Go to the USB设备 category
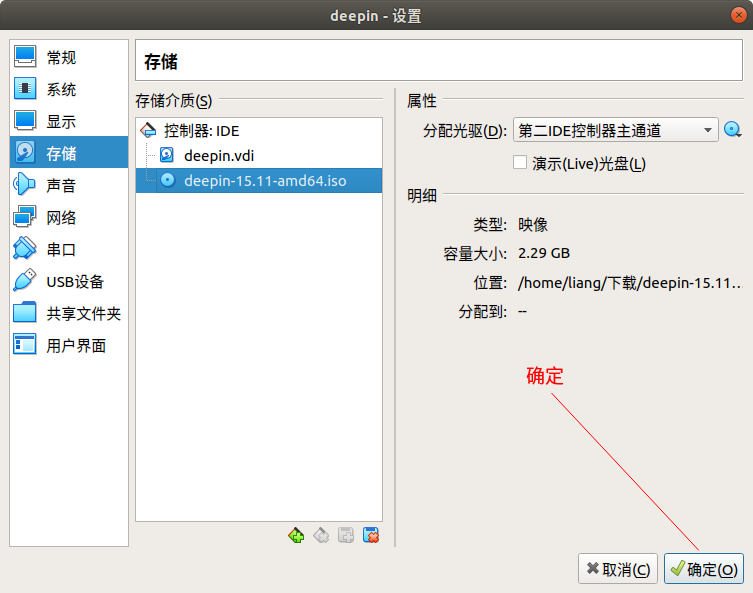The height and width of the screenshot is (593, 753). coord(69,281)
